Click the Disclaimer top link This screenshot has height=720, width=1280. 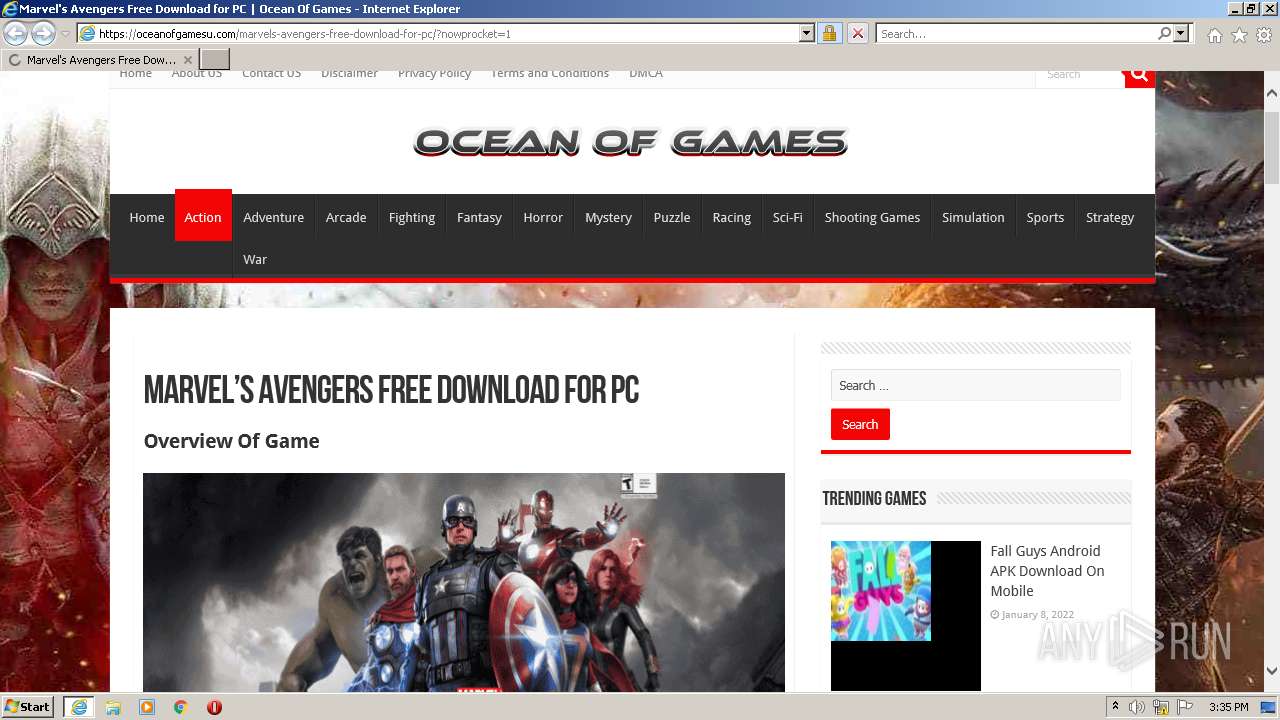[349, 74]
